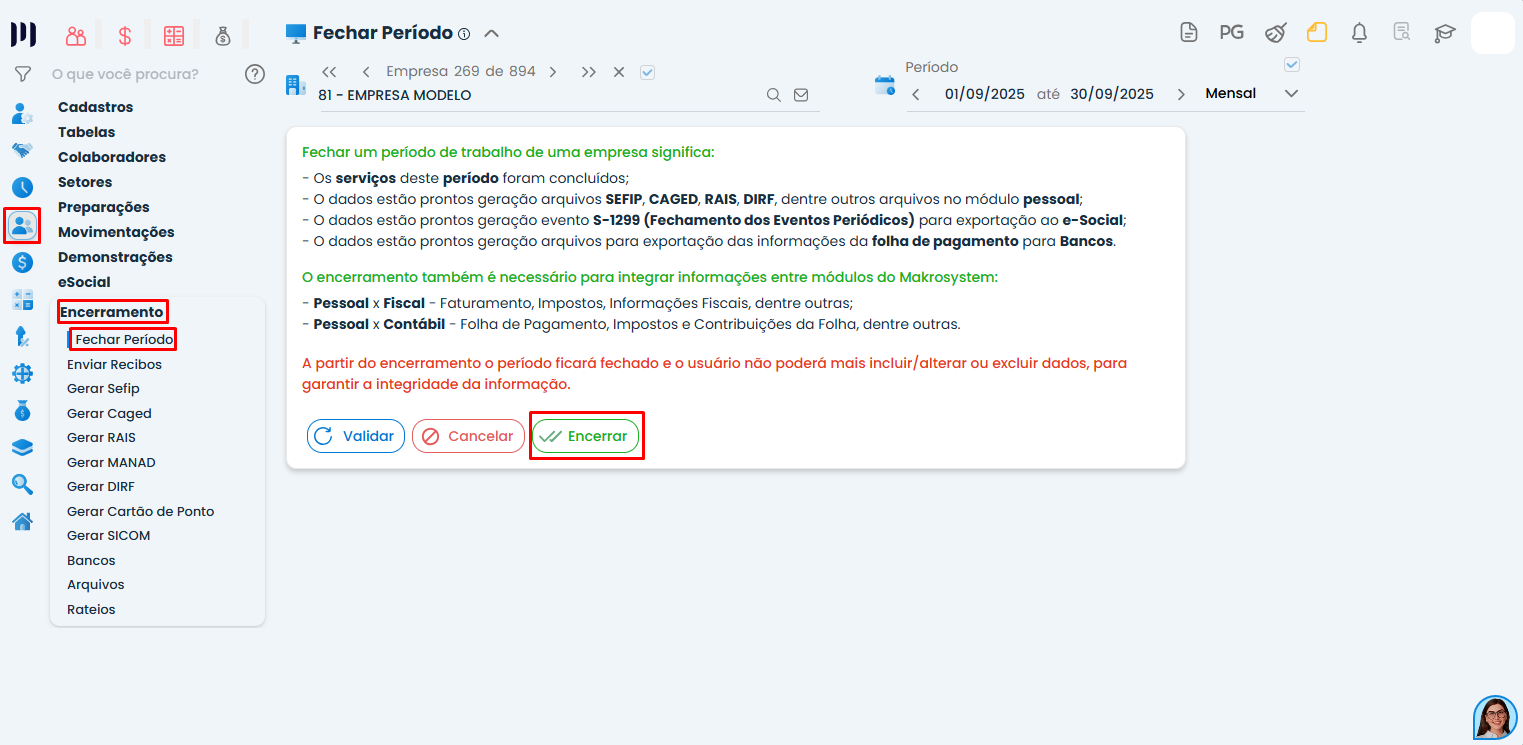Go to next company arrow
The image size is (1523, 745).
click(553, 72)
